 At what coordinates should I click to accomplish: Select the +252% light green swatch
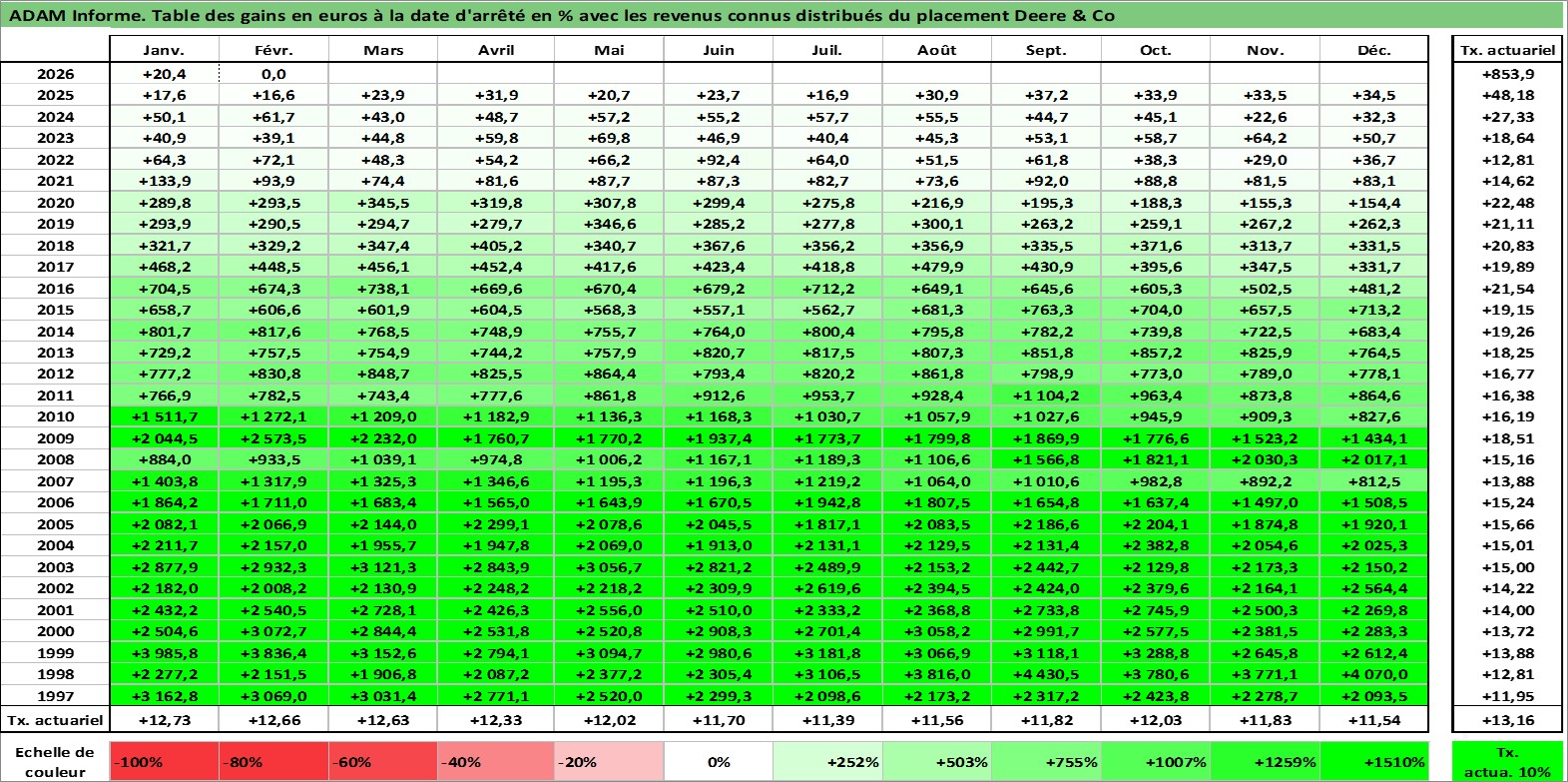827,761
